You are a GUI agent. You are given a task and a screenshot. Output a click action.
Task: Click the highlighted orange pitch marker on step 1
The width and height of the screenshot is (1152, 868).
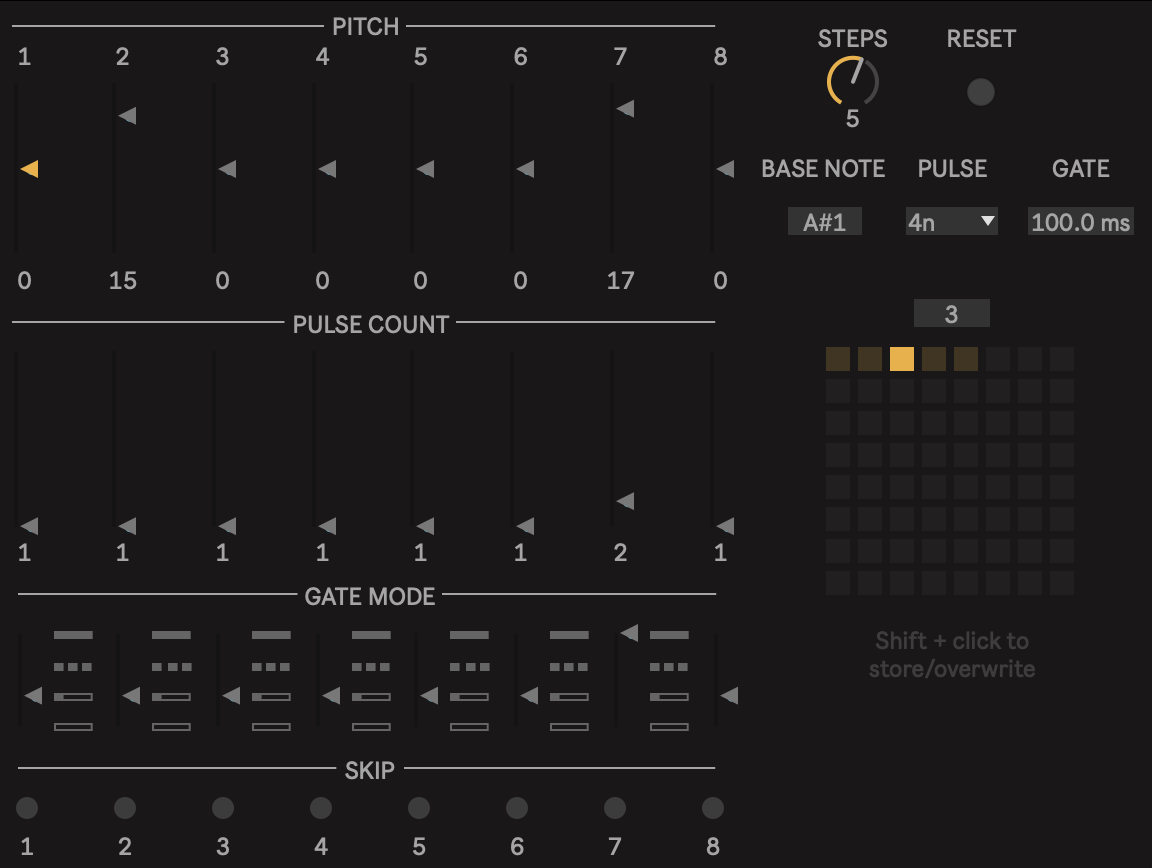(29, 169)
